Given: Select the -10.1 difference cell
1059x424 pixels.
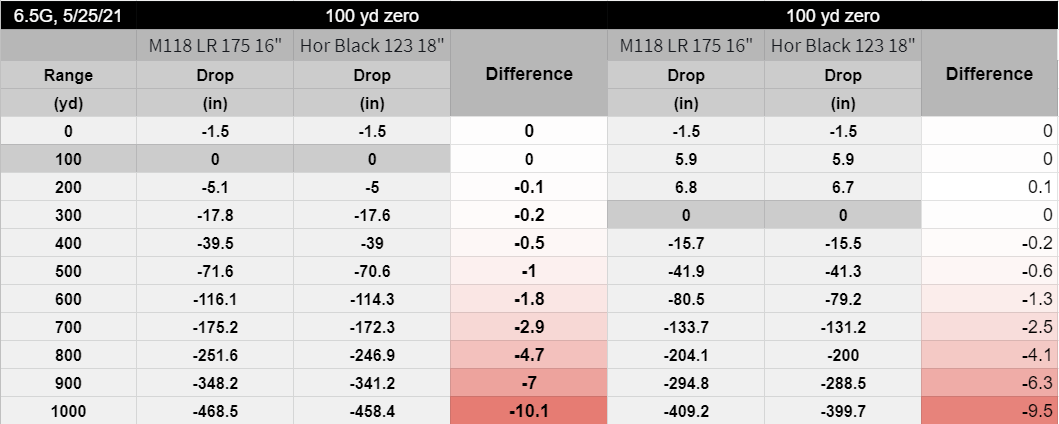Looking at the screenshot, I should point(529,410).
